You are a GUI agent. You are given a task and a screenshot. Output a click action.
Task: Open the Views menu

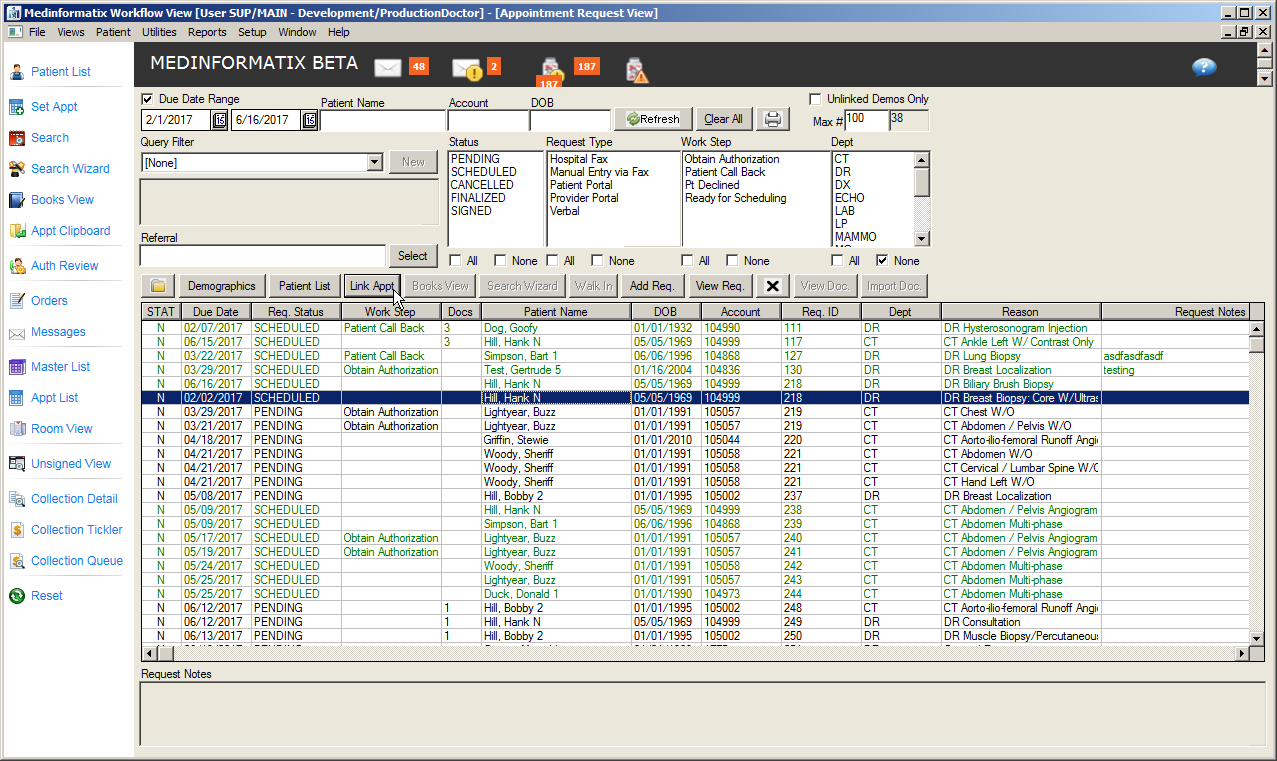point(71,32)
